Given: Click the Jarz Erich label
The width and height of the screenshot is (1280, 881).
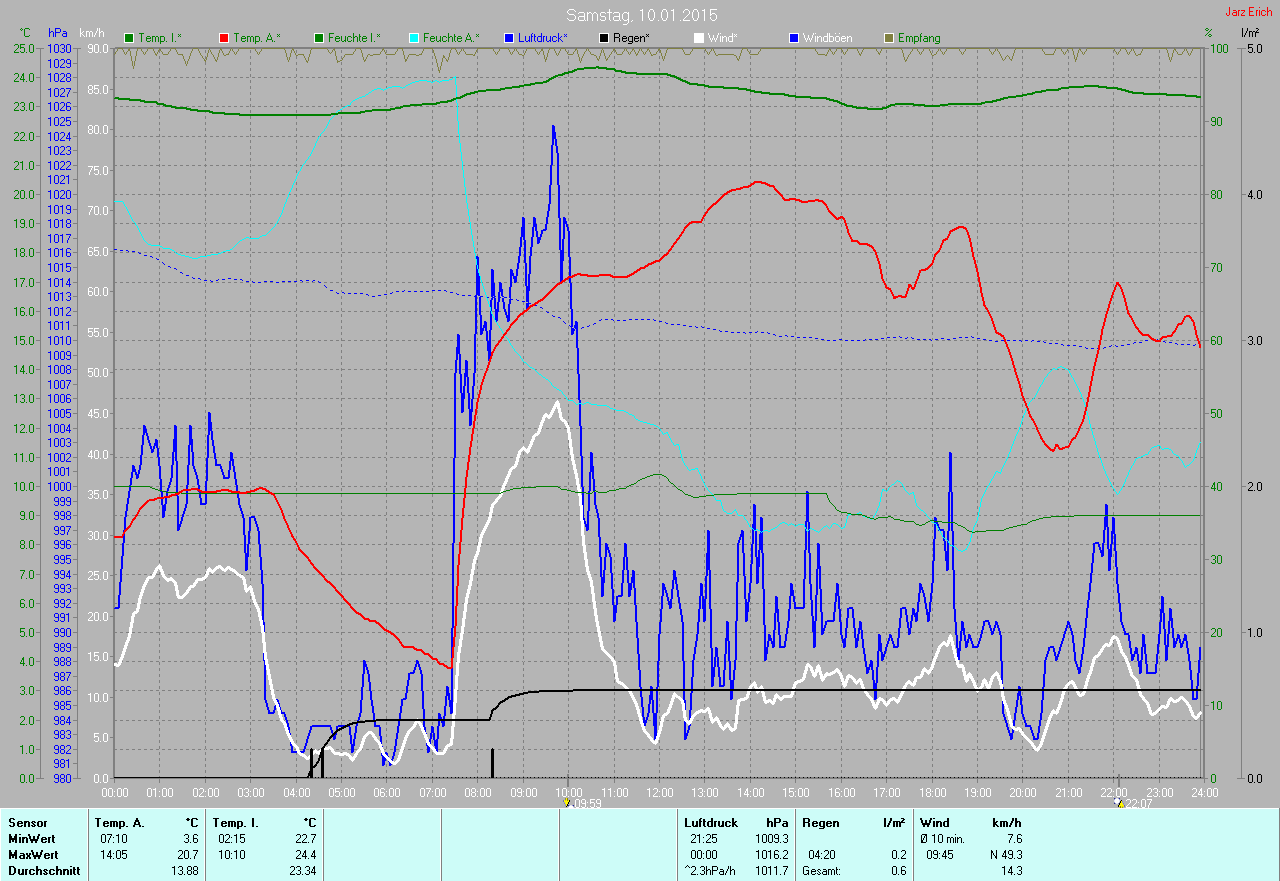Looking at the screenshot, I should pyautogui.click(x=1250, y=12).
